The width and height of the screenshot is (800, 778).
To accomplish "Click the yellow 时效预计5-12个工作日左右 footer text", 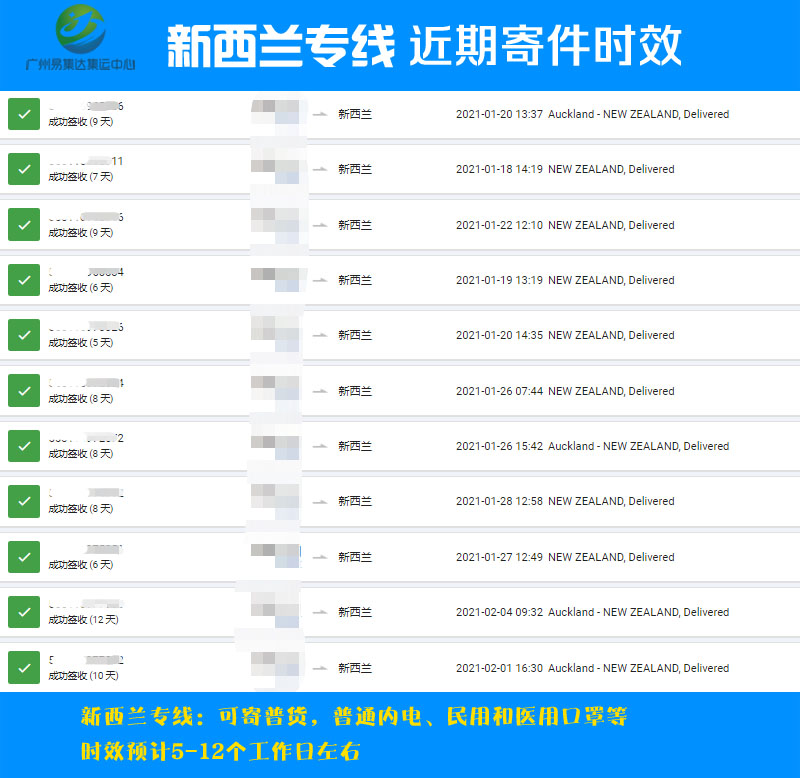I will [x=220, y=750].
